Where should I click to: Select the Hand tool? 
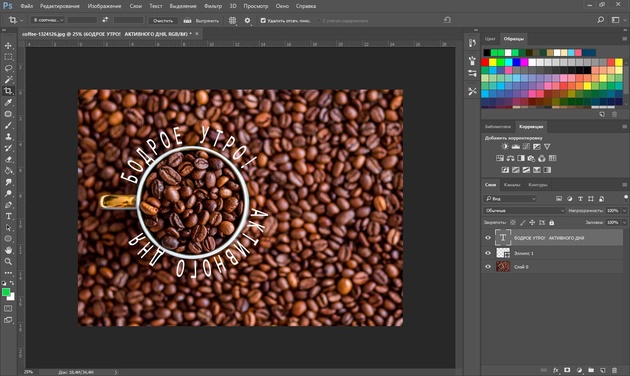8,250
